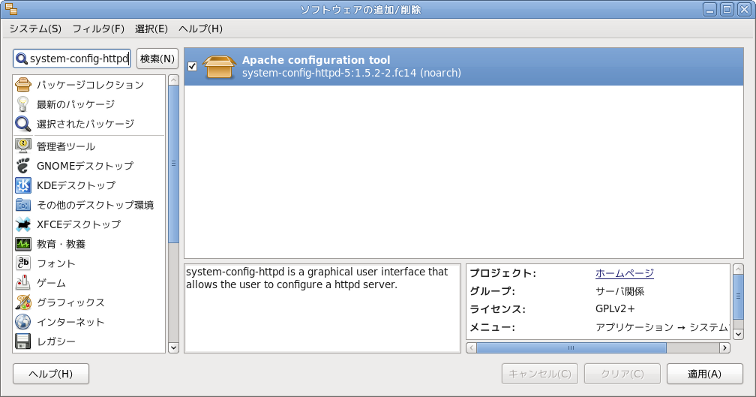Select the XFCEデスクトップ category label
The width and height of the screenshot is (756, 397).
(79, 224)
